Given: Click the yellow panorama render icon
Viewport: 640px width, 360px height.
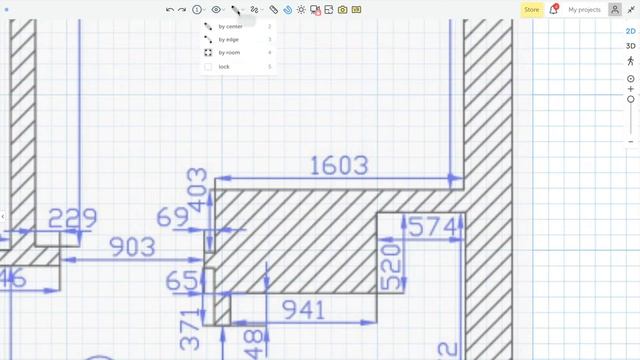Looking at the screenshot, I should [x=356, y=9].
